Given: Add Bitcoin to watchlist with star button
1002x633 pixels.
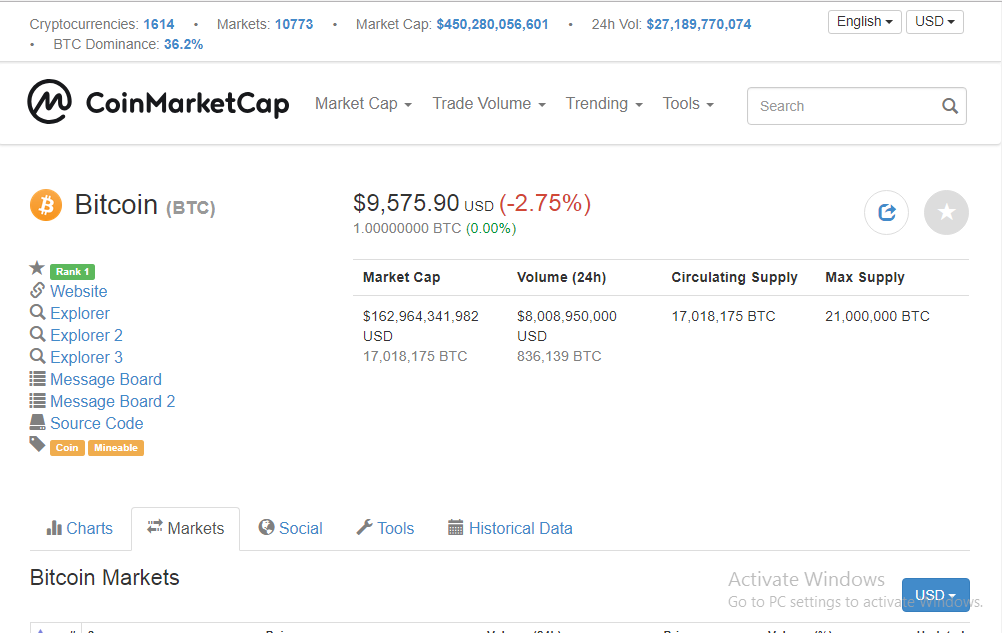Looking at the screenshot, I should click(x=946, y=212).
